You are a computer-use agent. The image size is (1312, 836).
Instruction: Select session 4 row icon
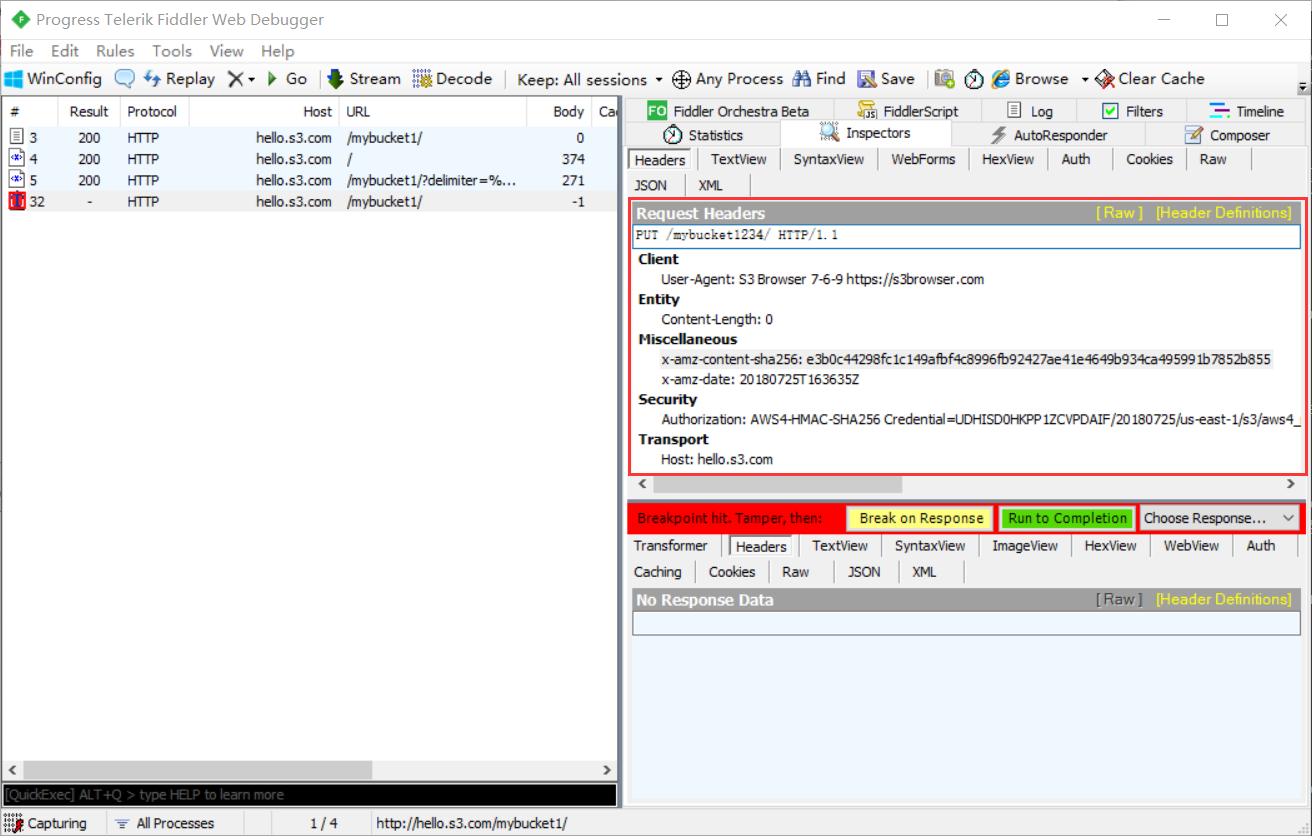[16, 158]
